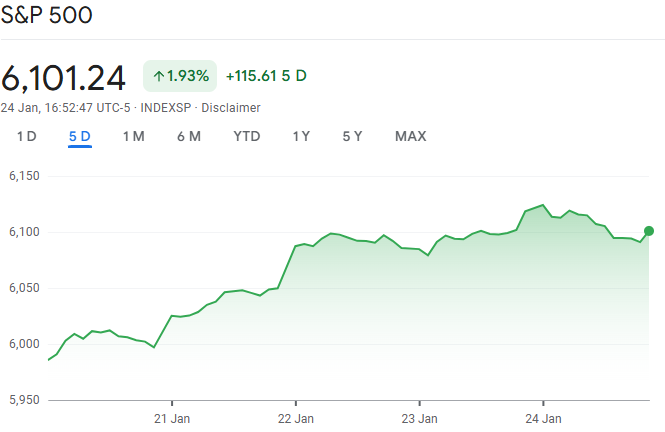665x432 pixels.
Task: Click the 24 Jan, 16:52:47 UTC-5 timestamp
Action: tap(65, 108)
